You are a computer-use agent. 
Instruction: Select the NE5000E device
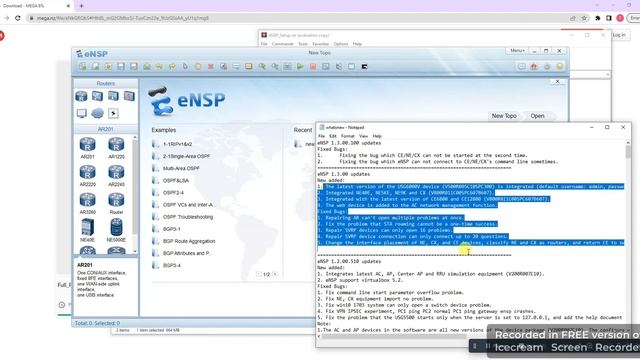(116, 230)
